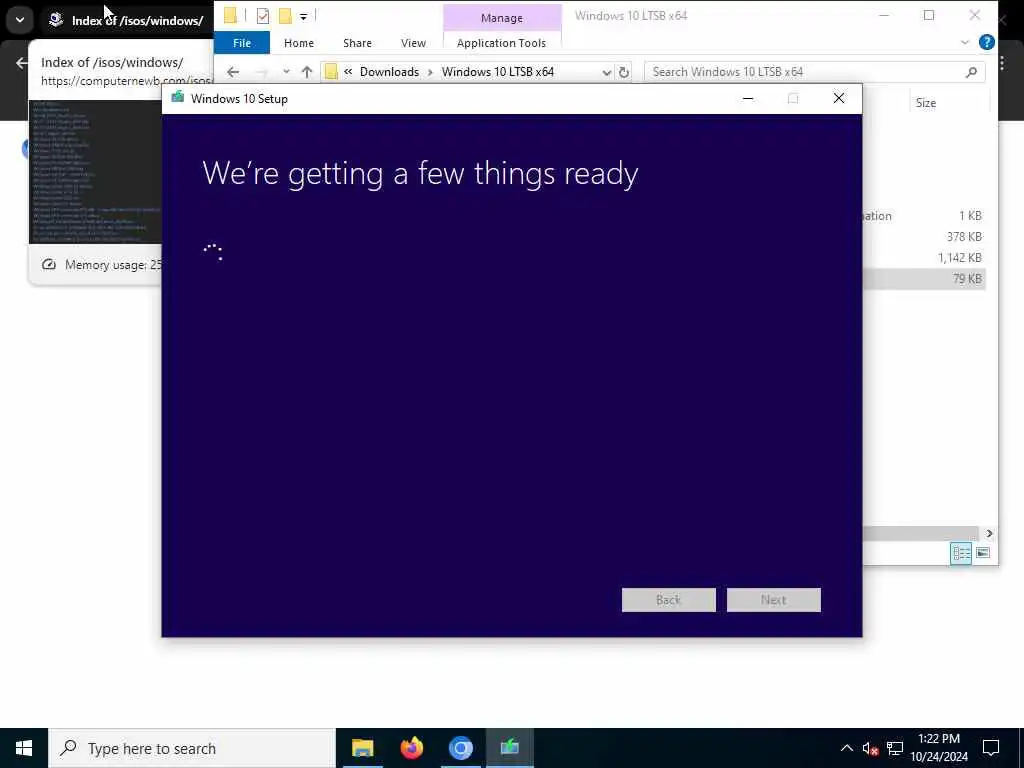Click the search magnifier icon in Explorer
1024x768 pixels.
[x=971, y=72]
